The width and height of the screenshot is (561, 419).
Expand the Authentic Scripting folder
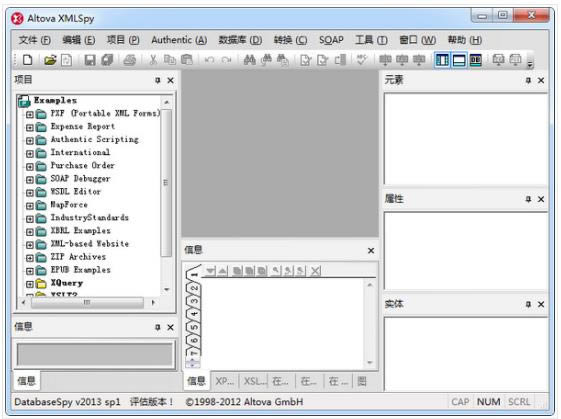[x=30, y=141]
